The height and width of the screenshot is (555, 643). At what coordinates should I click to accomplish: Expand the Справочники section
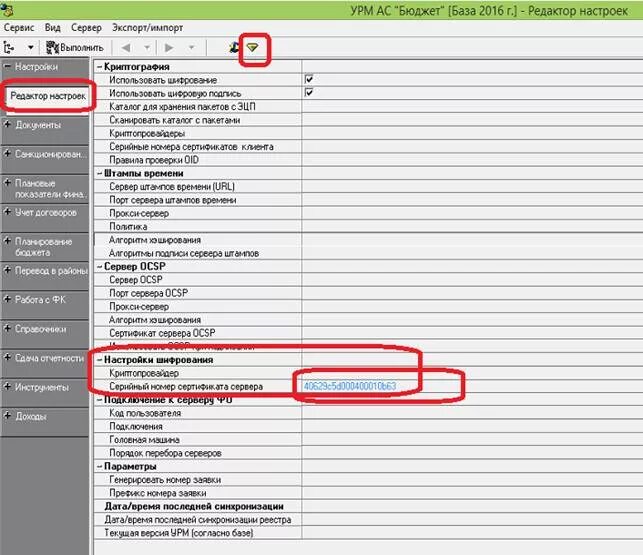[7, 328]
